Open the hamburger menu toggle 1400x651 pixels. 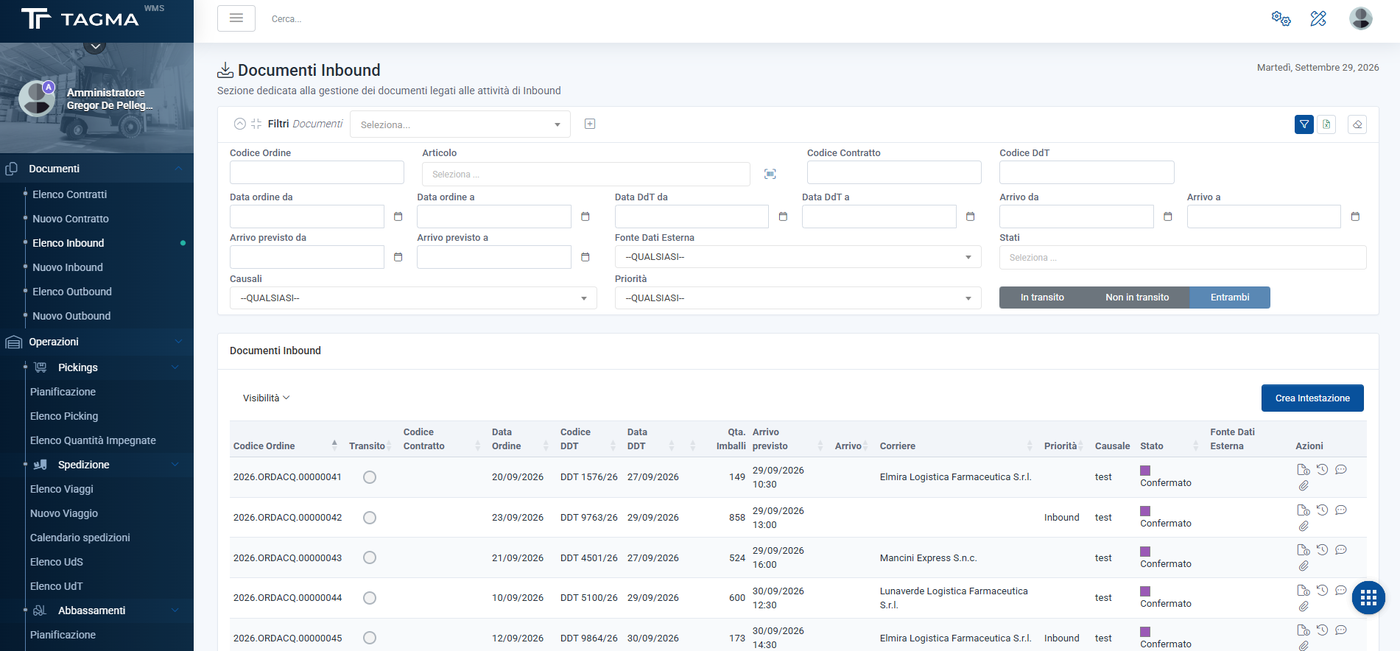(236, 18)
